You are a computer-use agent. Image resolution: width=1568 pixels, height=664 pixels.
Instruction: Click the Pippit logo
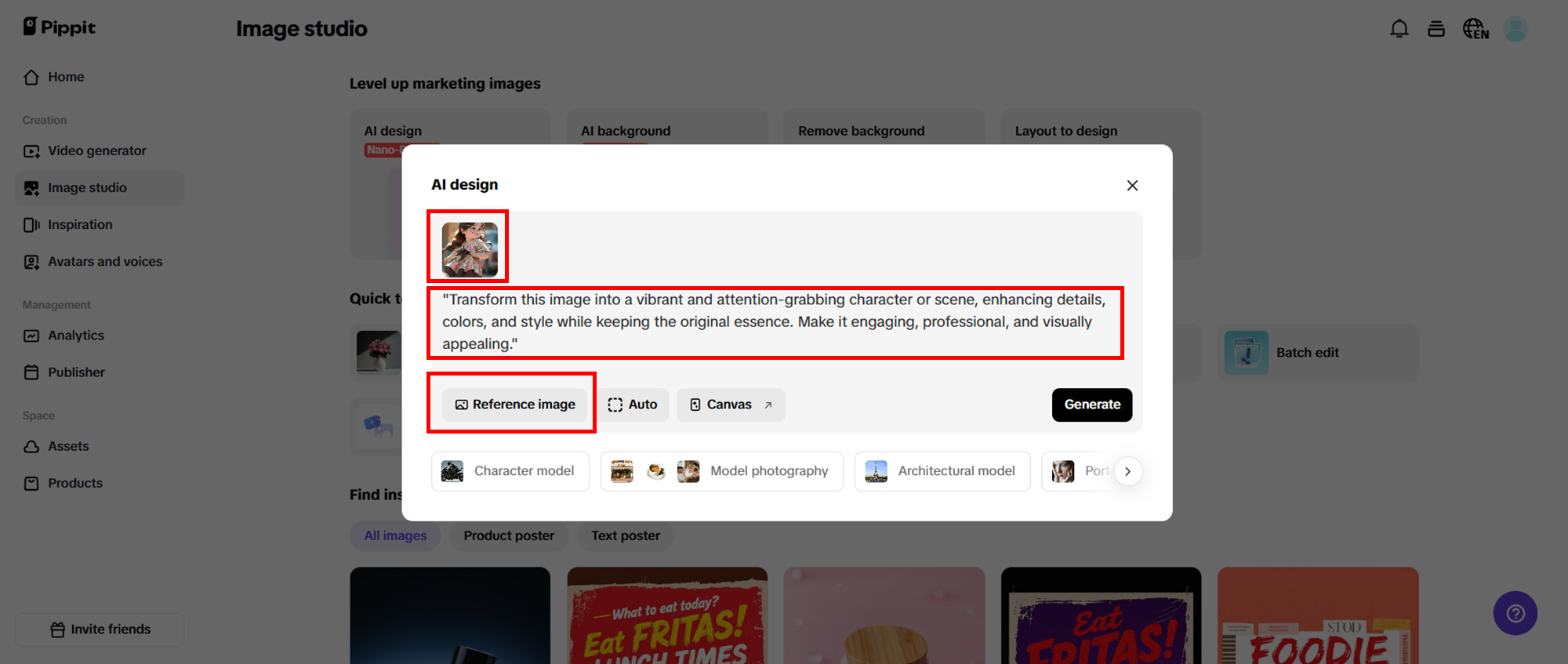click(60, 27)
